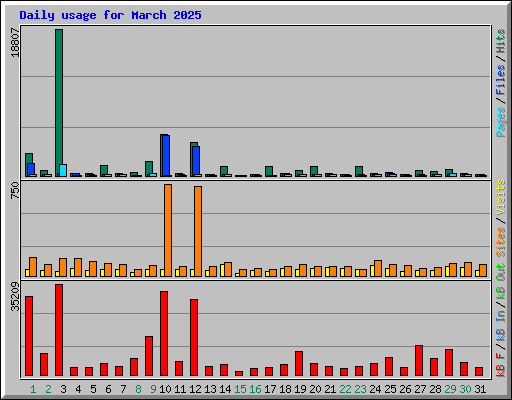Viewport: 512px width, 400px height.
Task: Click day label 18 on the x-axis
Action: (285, 389)
